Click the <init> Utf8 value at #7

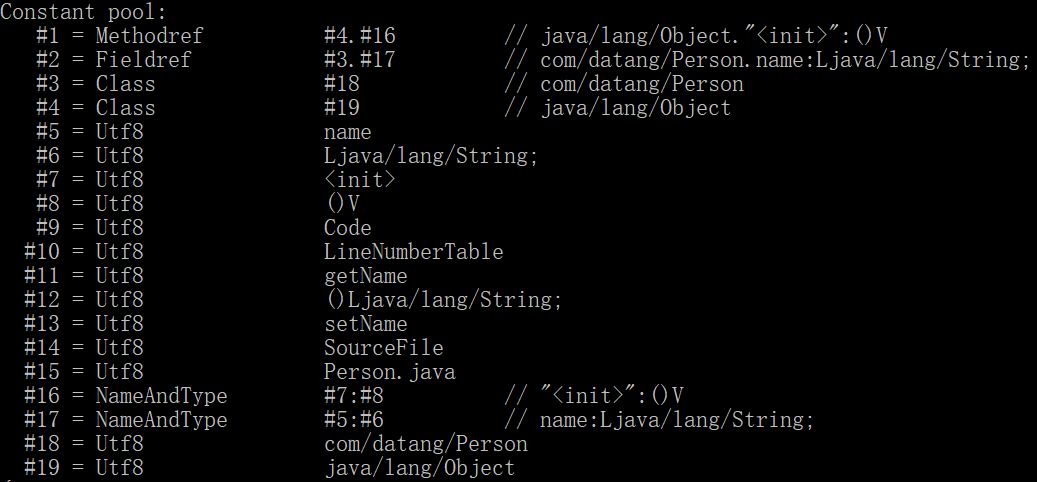tap(359, 179)
